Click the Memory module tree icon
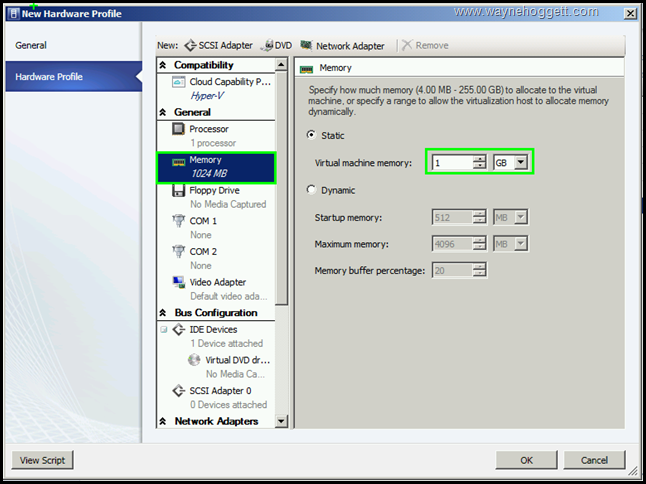This screenshot has height=484, width=646. (x=178, y=162)
